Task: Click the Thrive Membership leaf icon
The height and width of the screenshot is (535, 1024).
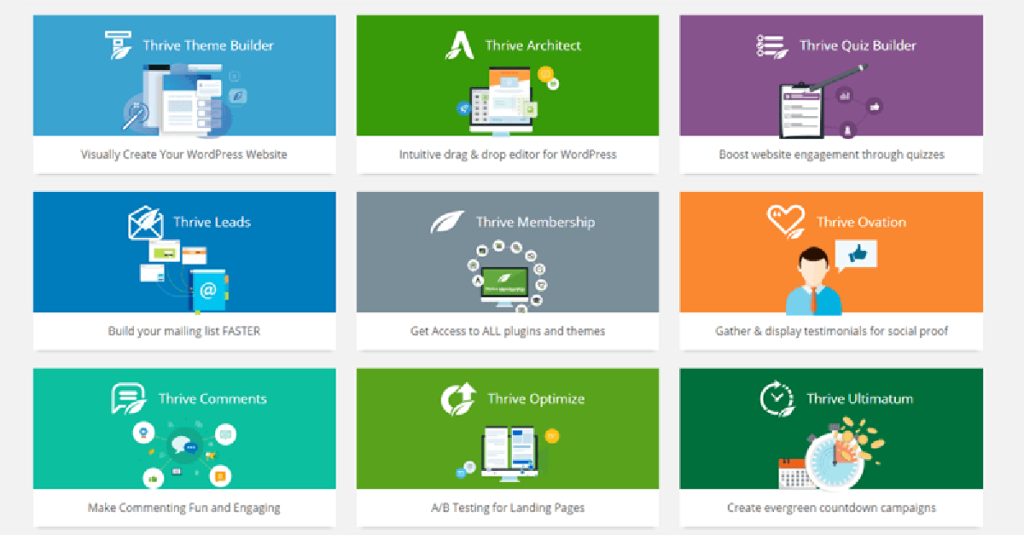Action: pyautogui.click(x=447, y=222)
